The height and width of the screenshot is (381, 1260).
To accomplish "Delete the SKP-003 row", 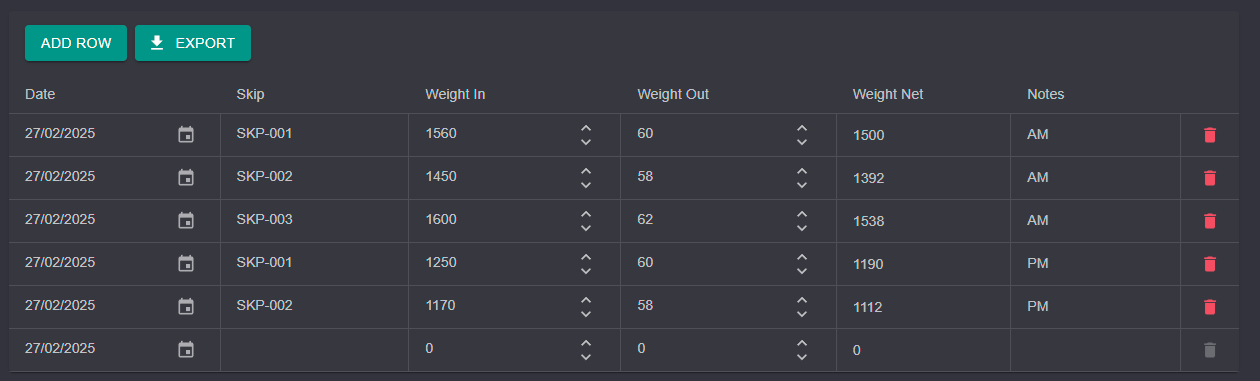I will [x=1210, y=220].
